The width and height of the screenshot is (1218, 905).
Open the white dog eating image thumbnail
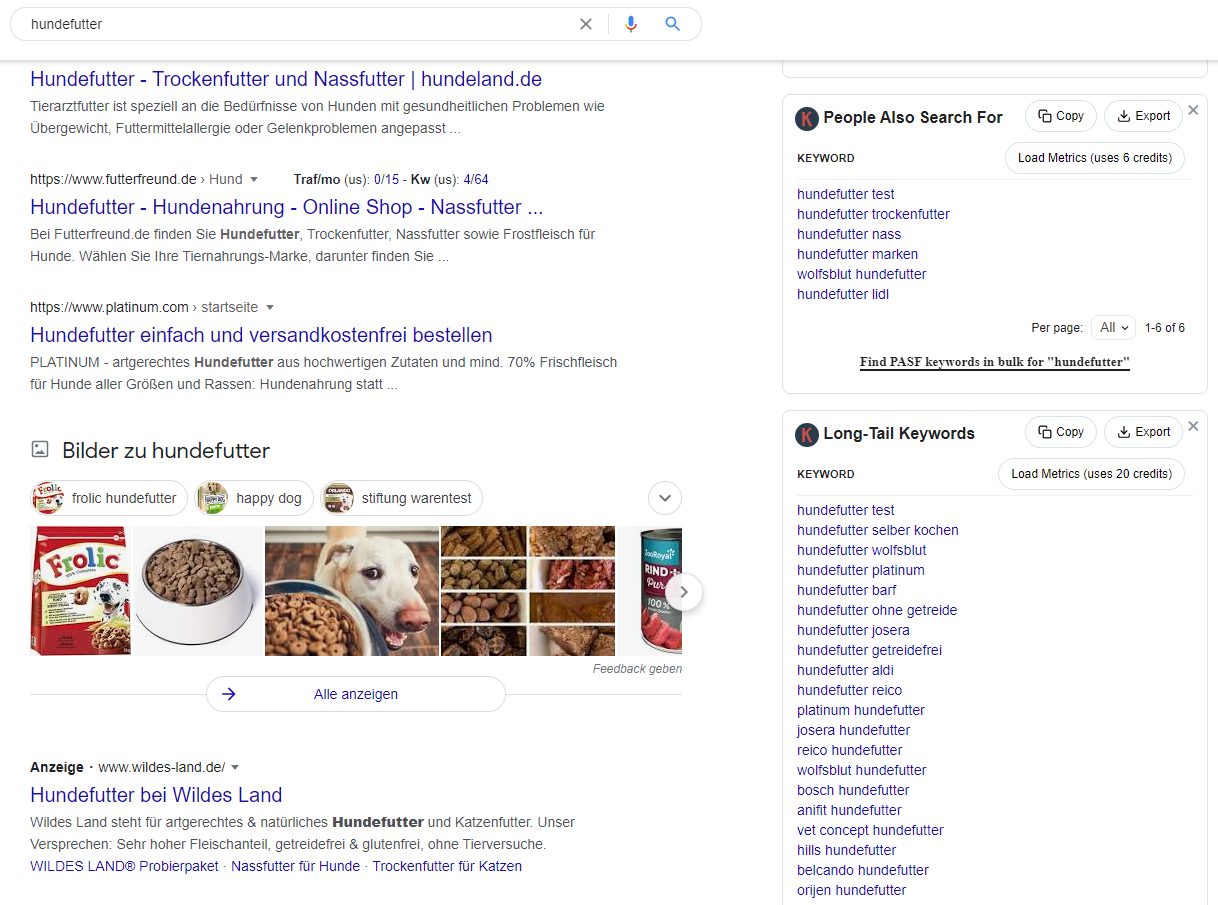tap(352, 591)
